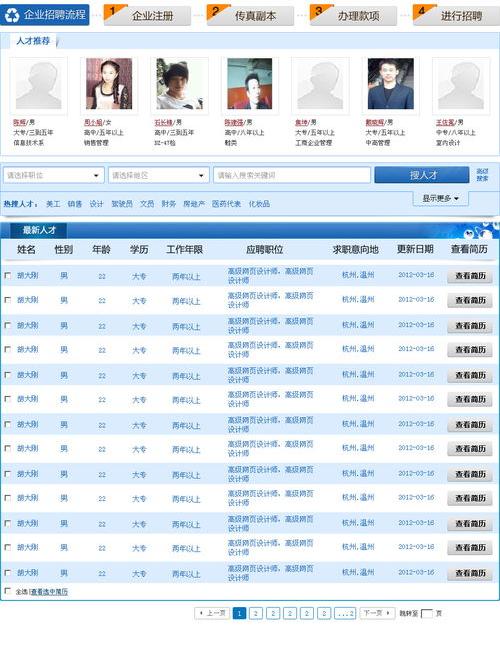This screenshot has width=500, height=648.
Task: Click the recycle icon beside 企业招聘流程
Action: (x=12, y=15)
